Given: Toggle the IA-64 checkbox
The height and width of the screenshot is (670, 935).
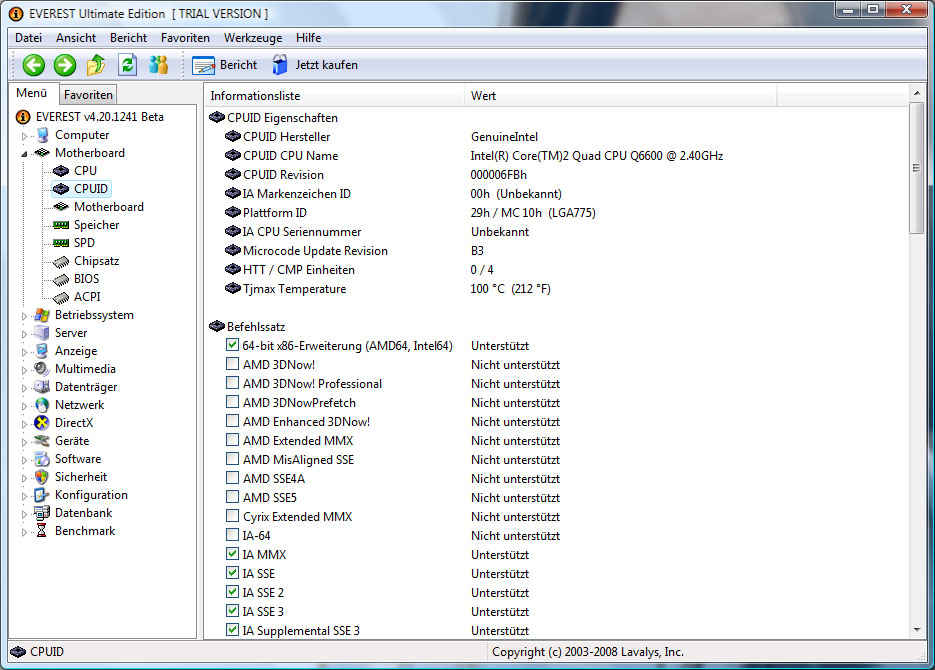Looking at the screenshot, I should pos(233,535).
